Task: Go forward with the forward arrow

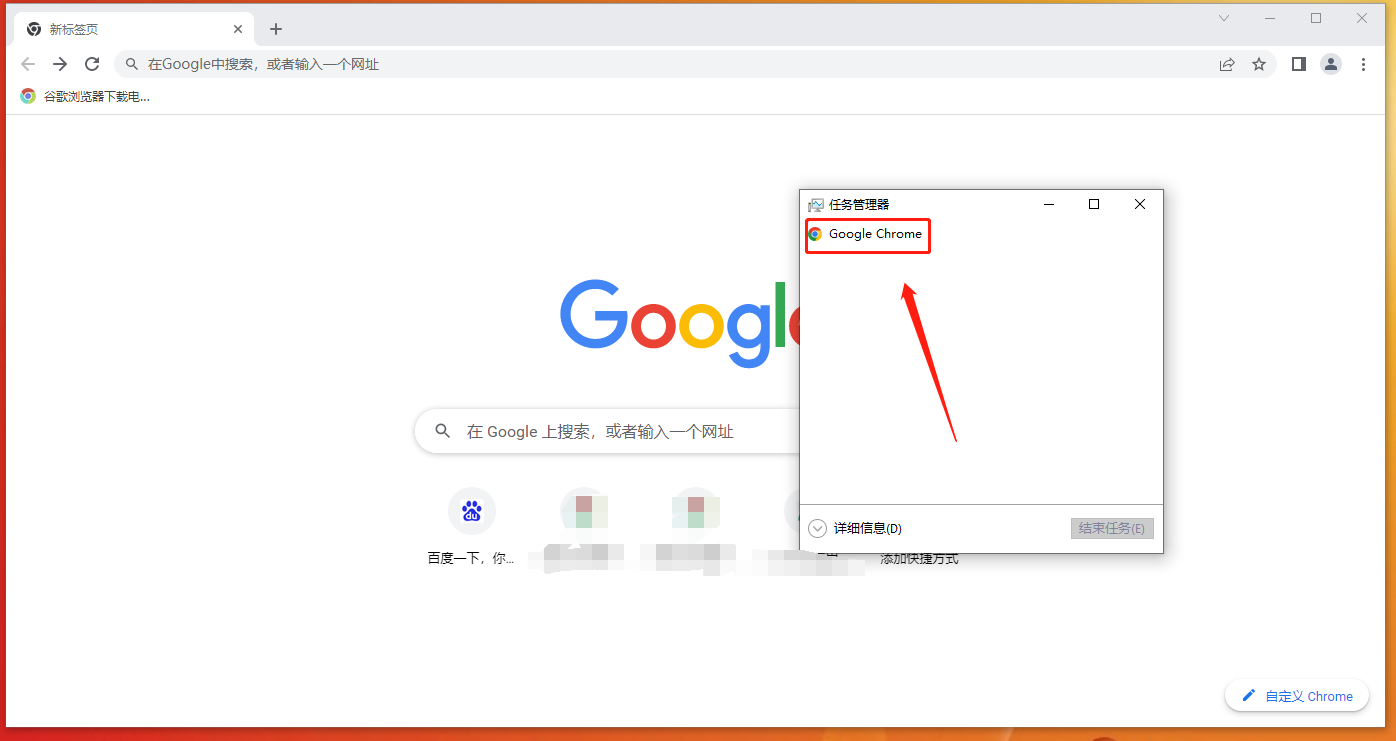Action: (60, 64)
